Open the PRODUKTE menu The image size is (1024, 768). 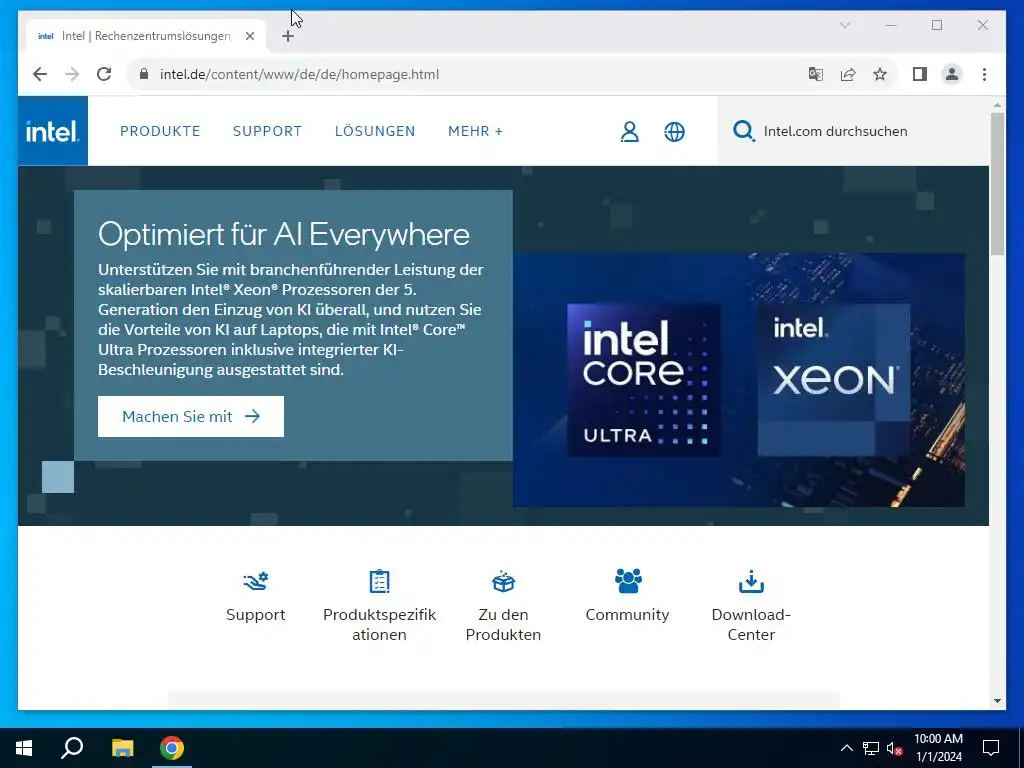[160, 131]
